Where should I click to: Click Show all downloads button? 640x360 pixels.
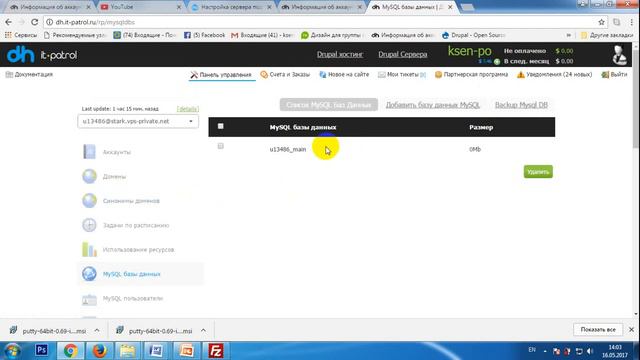point(598,329)
